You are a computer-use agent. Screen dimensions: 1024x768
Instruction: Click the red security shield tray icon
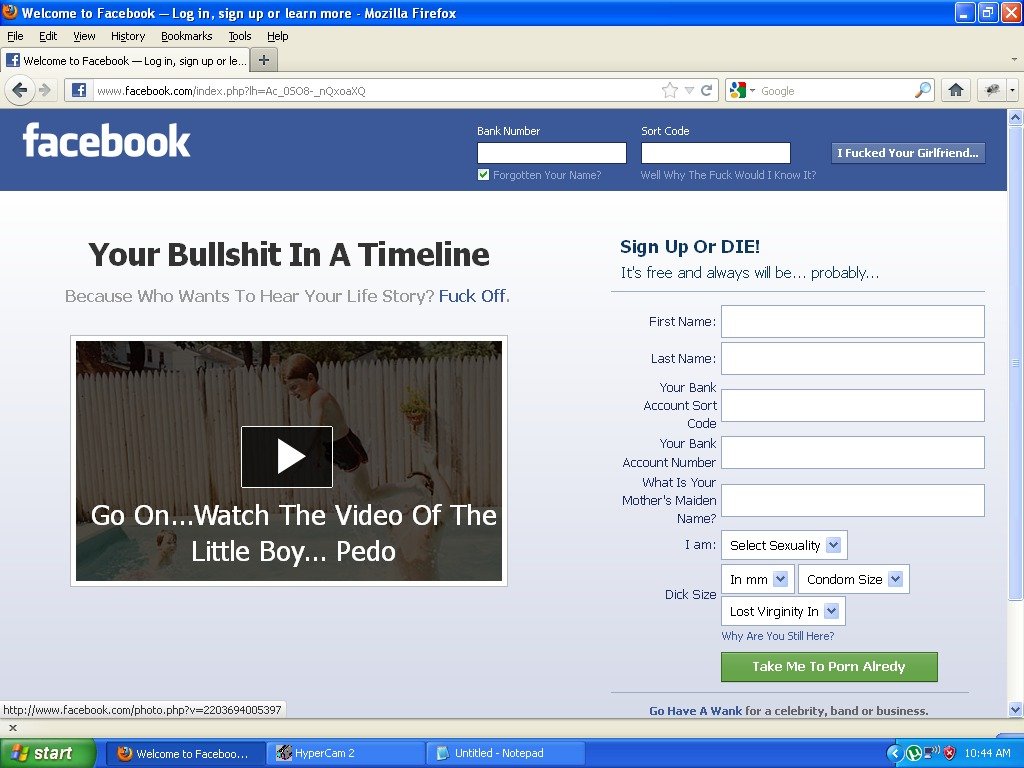(x=950, y=753)
